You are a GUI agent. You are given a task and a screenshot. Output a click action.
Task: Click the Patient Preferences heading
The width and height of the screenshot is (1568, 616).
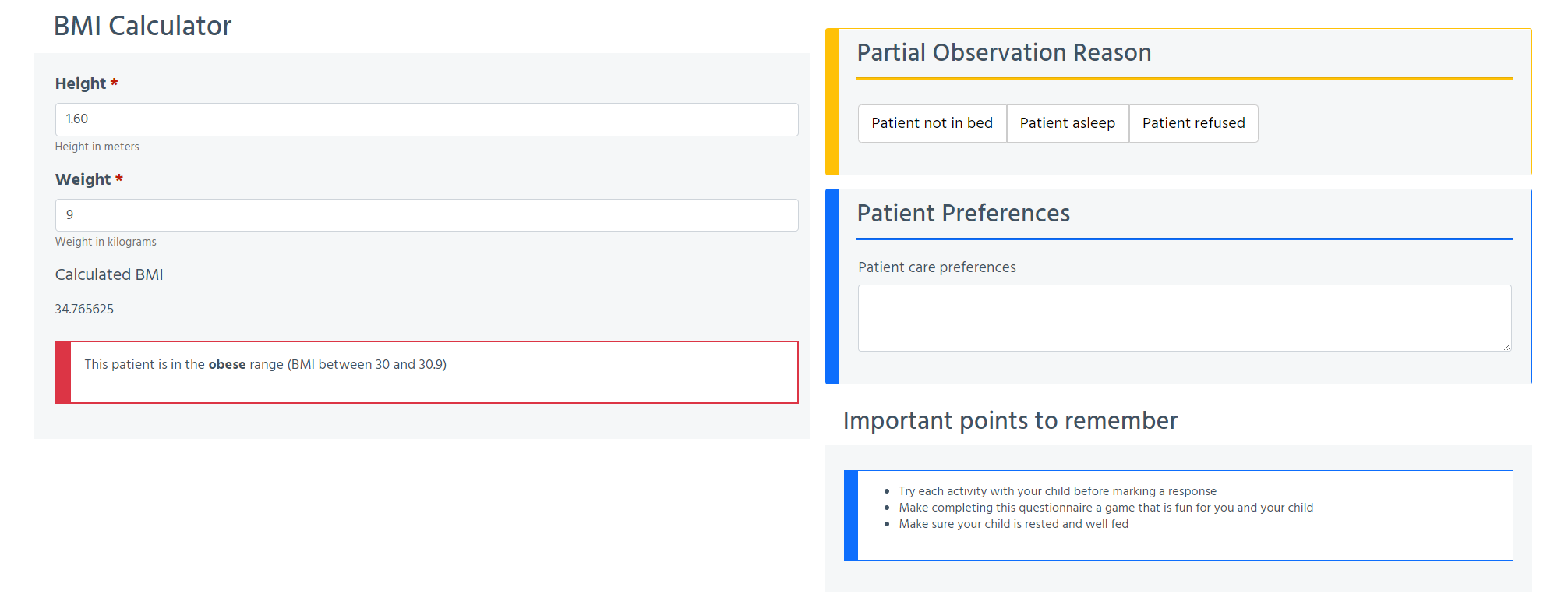point(963,213)
